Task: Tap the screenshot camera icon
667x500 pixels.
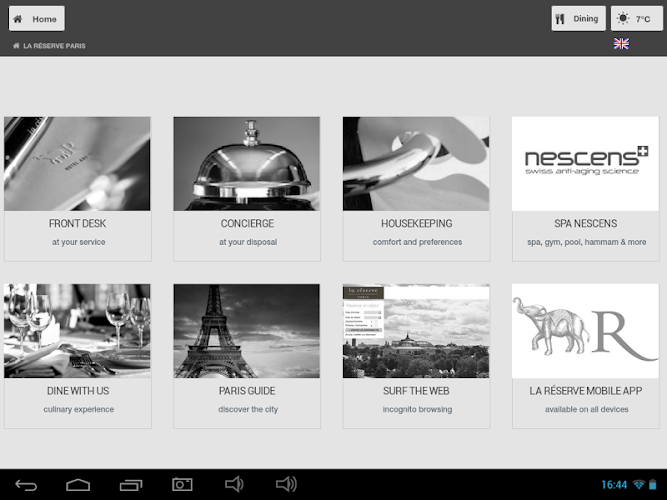Action: (182, 484)
